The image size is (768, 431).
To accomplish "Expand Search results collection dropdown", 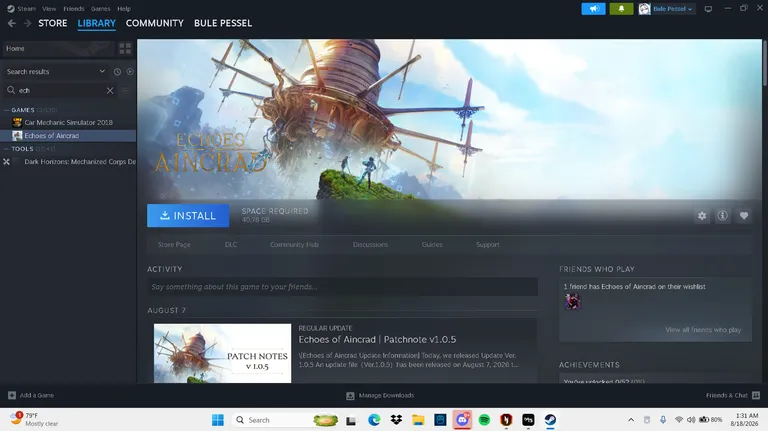I will (102, 71).
